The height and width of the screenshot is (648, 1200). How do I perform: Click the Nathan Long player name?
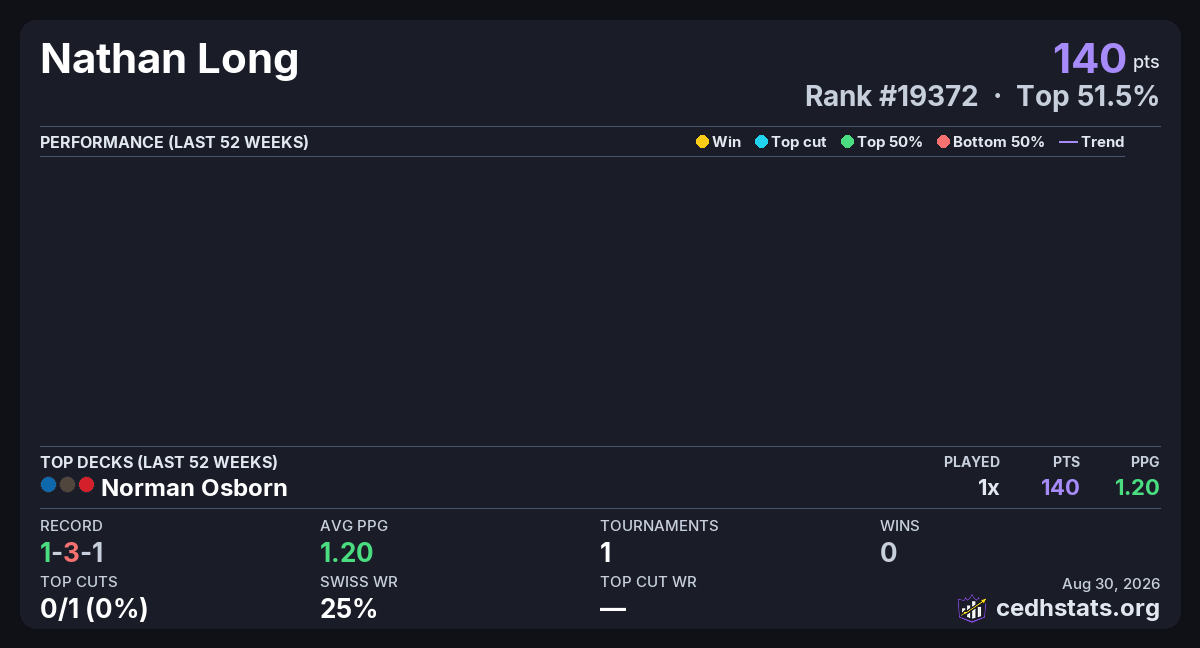pyautogui.click(x=170, y=59)
